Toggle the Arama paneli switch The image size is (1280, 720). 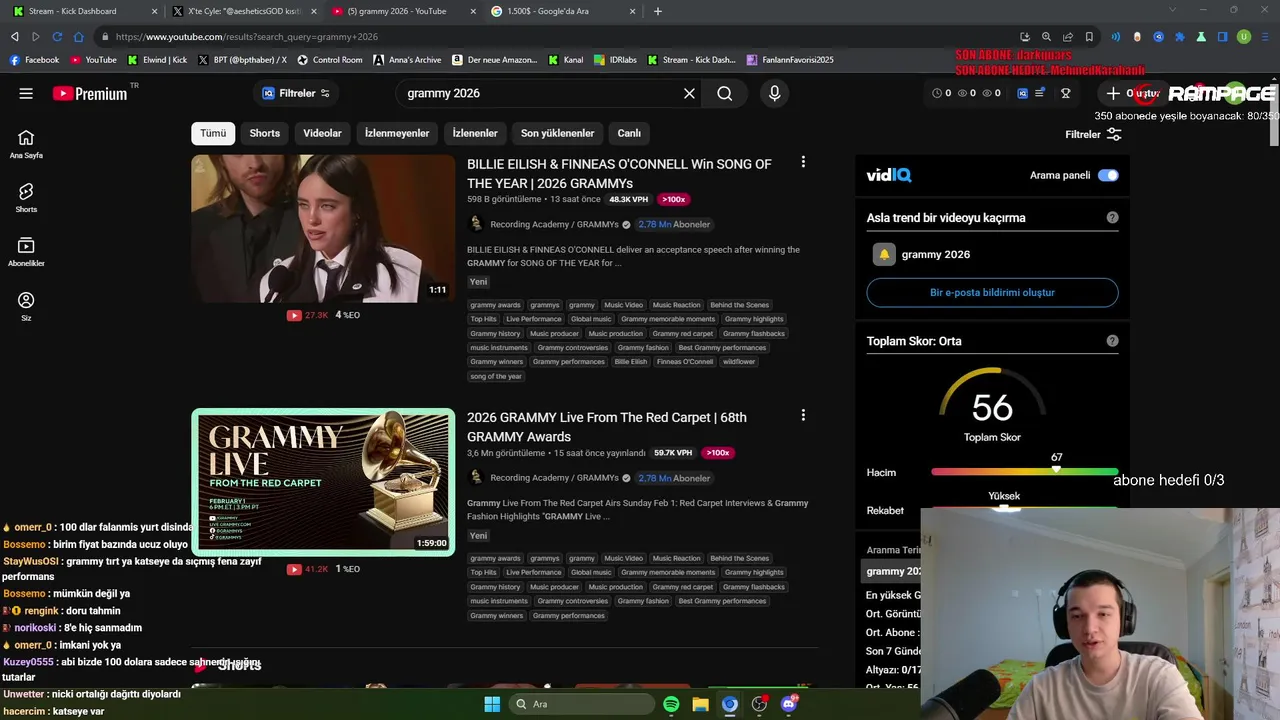1108,175
